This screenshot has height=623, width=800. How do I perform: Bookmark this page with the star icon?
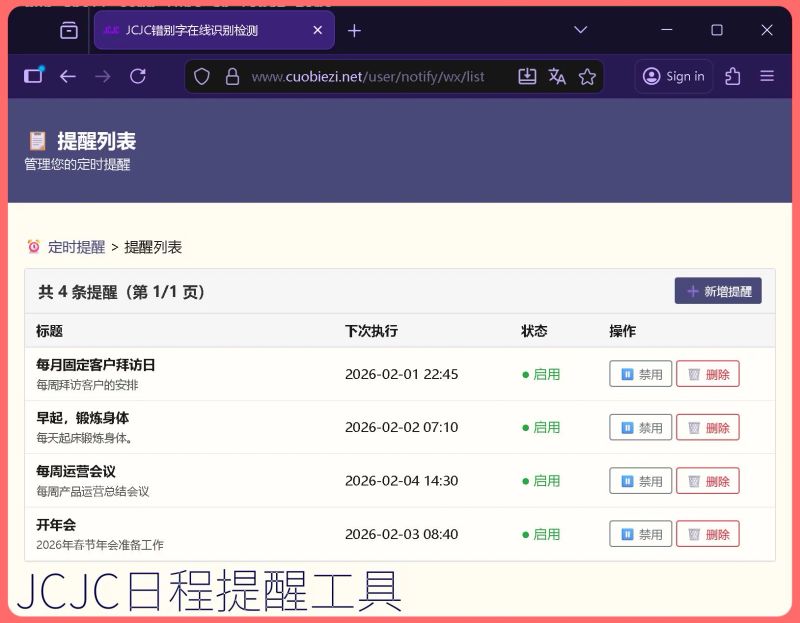coord(587,75)
